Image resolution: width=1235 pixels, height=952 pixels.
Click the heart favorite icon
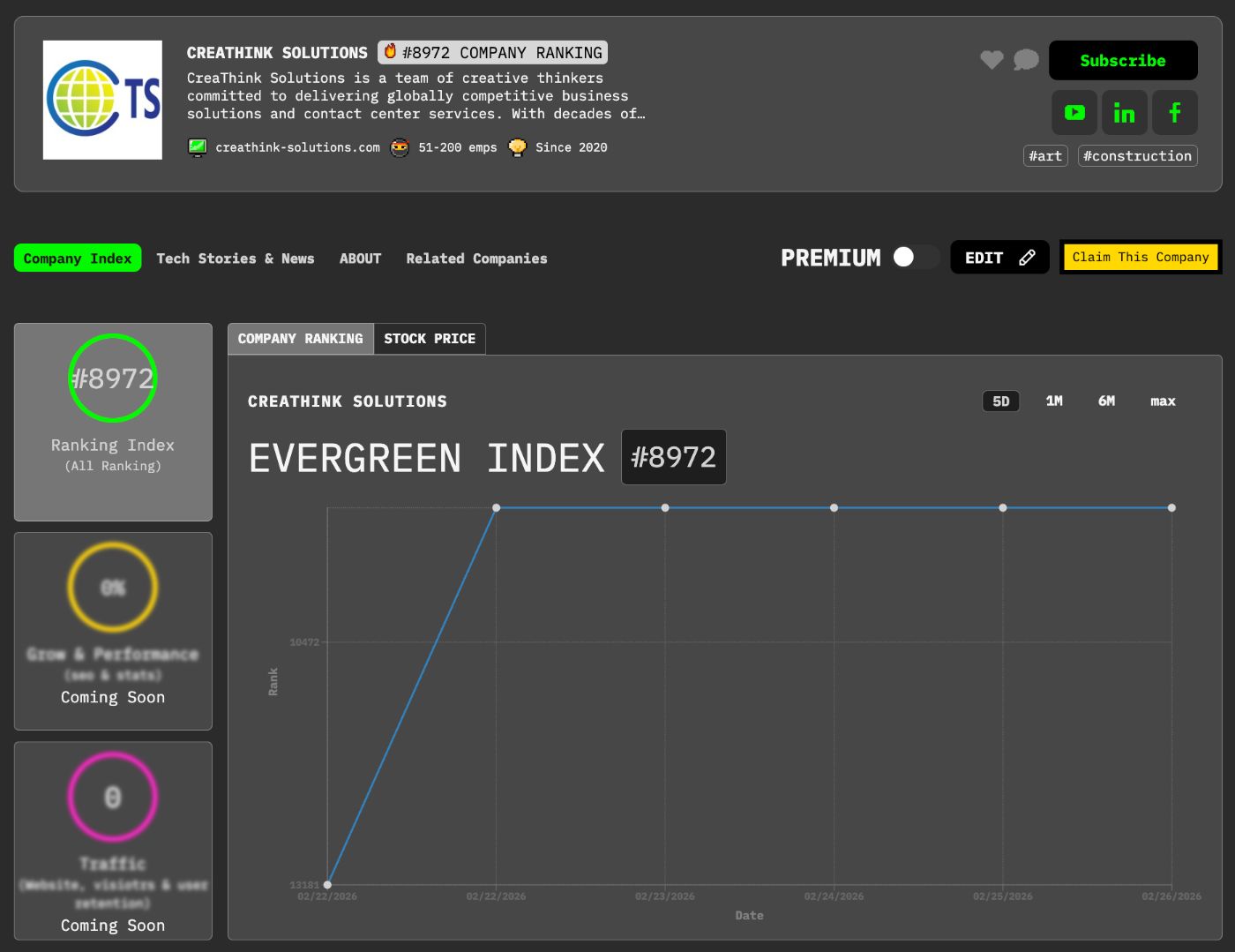point(992,60)
